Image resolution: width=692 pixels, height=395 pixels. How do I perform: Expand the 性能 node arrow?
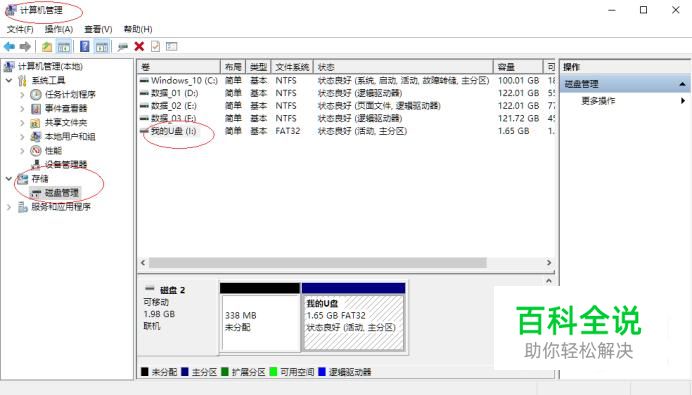[22, 151]
